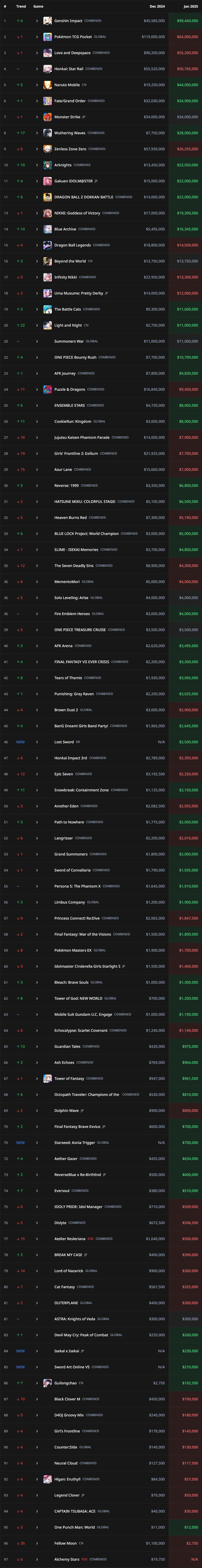Image resolution: width=202 pixels, height=1568 pixels.
Task: Click the Fate/Grand Order game icon
Action: click(x=48, y=101)
